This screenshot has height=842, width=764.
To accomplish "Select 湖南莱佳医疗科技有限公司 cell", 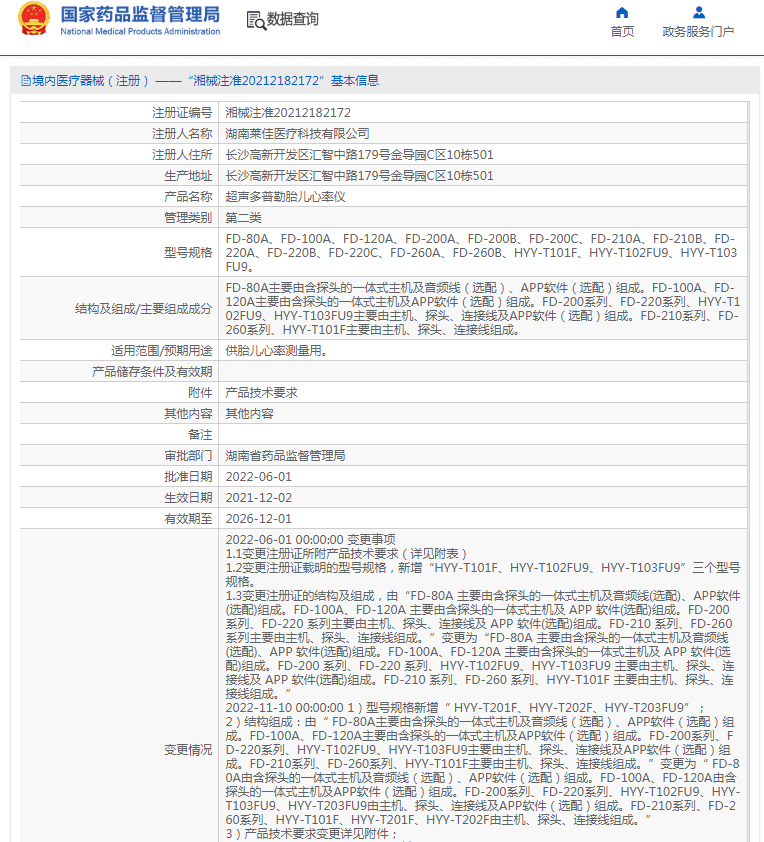I will coord(297,134).
